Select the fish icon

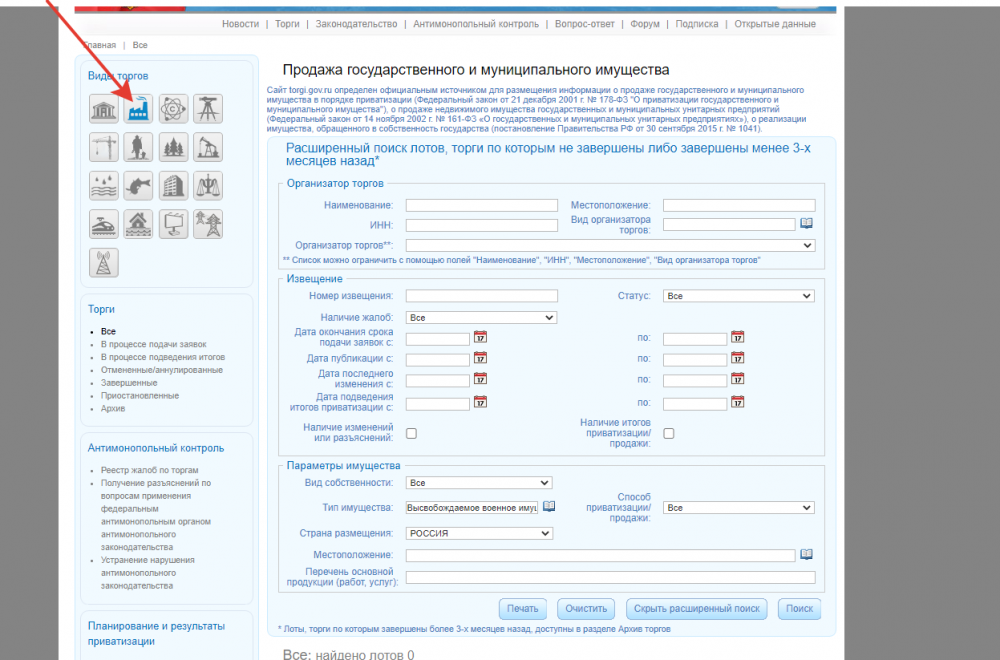click(x=138, y=186)
